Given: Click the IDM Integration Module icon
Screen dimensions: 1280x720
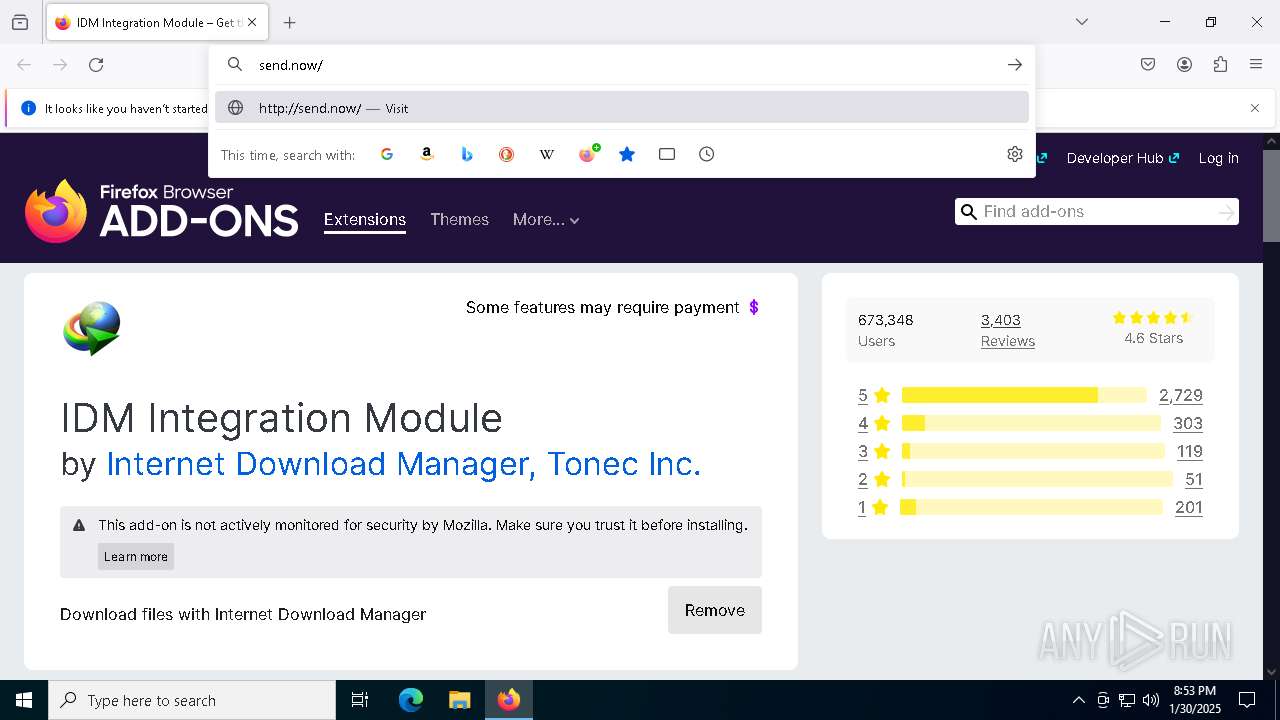Looking at the screenshot, I should coord(92,328).
